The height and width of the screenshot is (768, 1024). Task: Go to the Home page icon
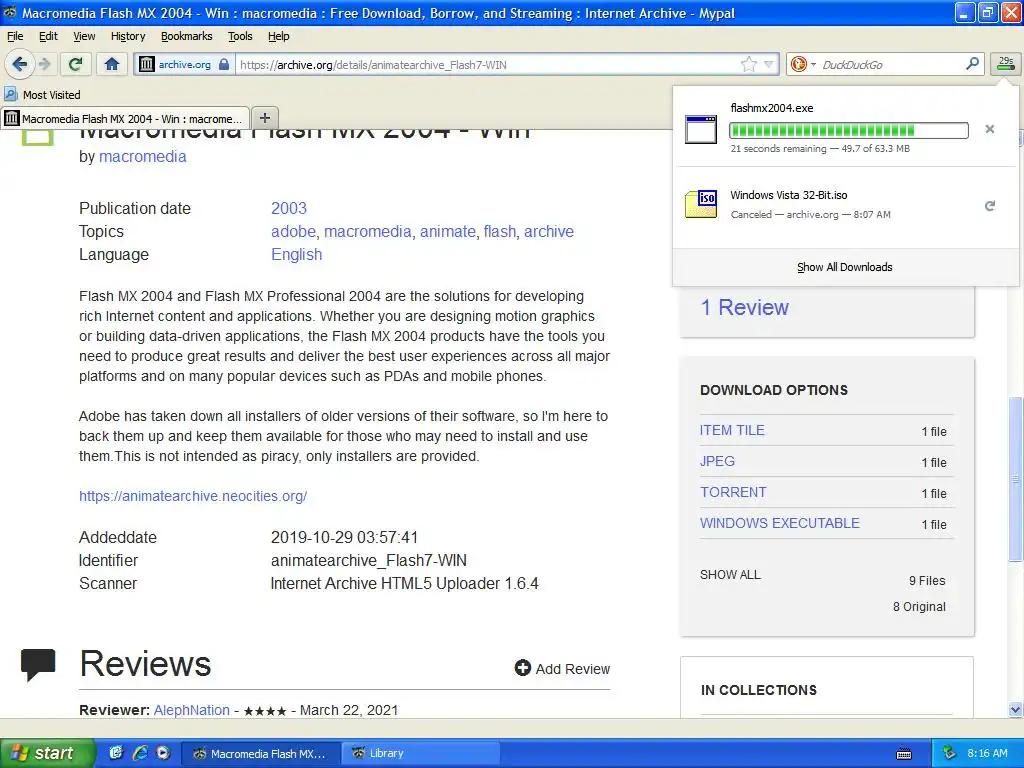[x=112, y=64]
